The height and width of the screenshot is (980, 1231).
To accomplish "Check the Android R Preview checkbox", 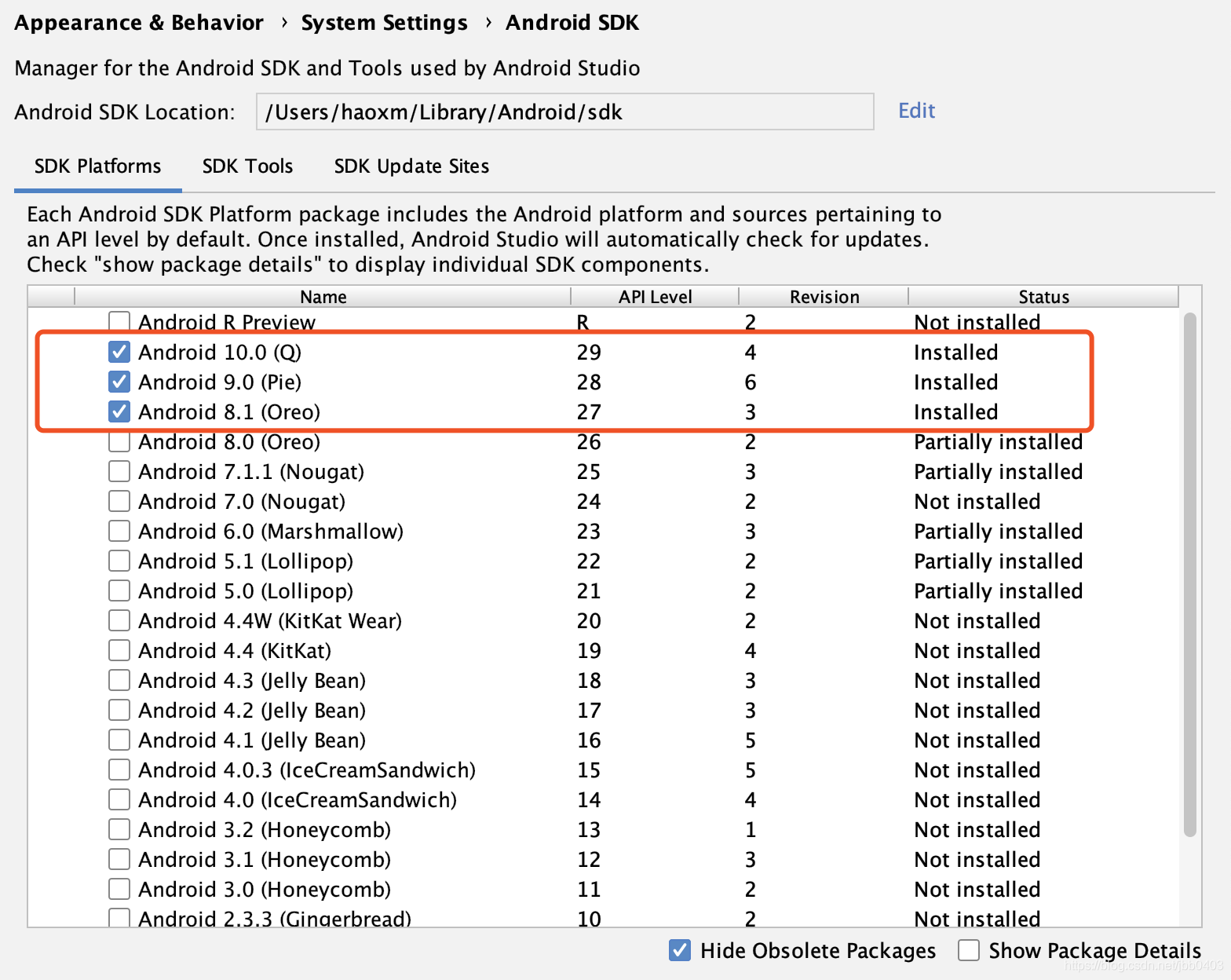I will tap(119, 321).
